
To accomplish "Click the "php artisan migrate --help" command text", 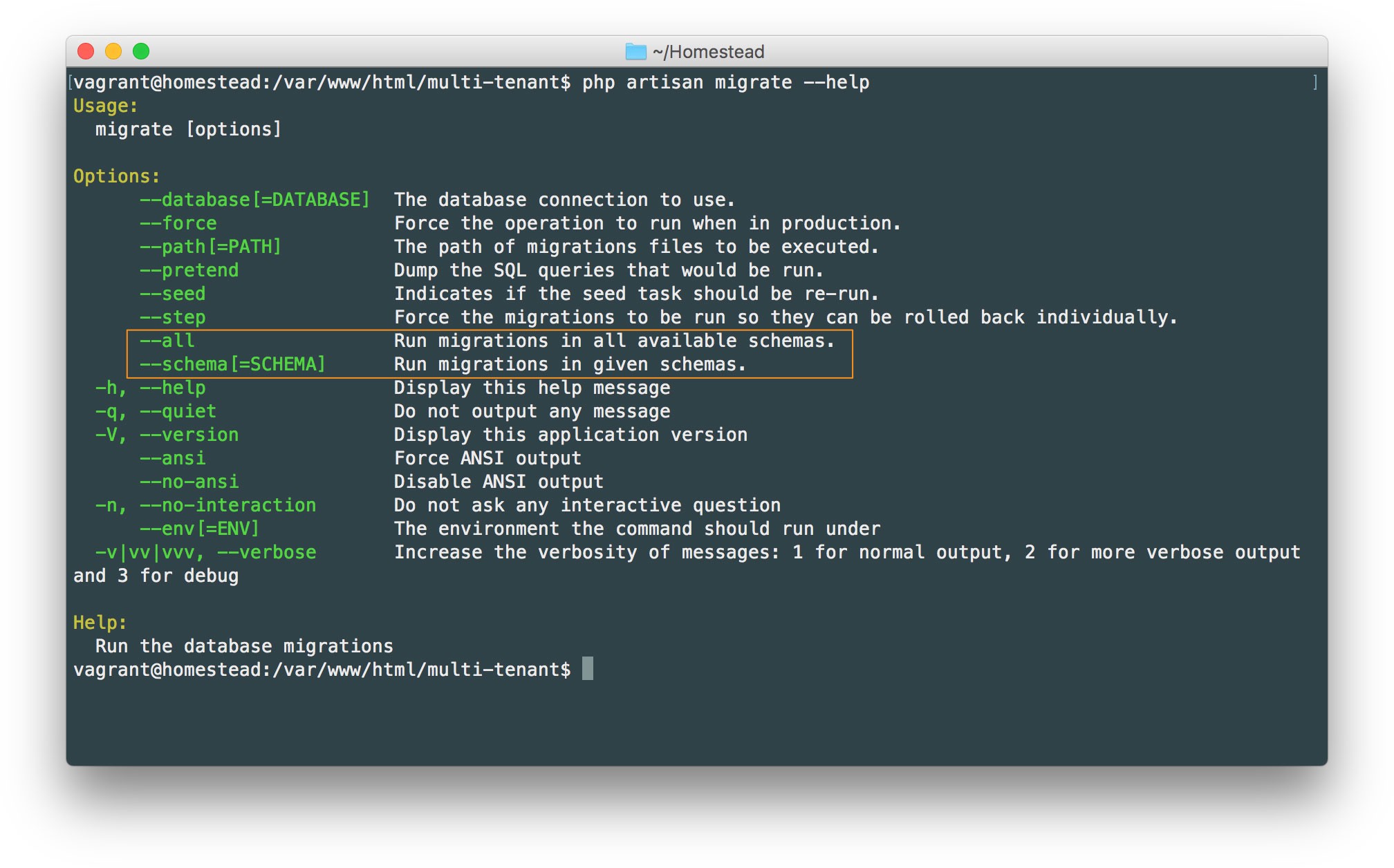I will [x=726, y=82].
